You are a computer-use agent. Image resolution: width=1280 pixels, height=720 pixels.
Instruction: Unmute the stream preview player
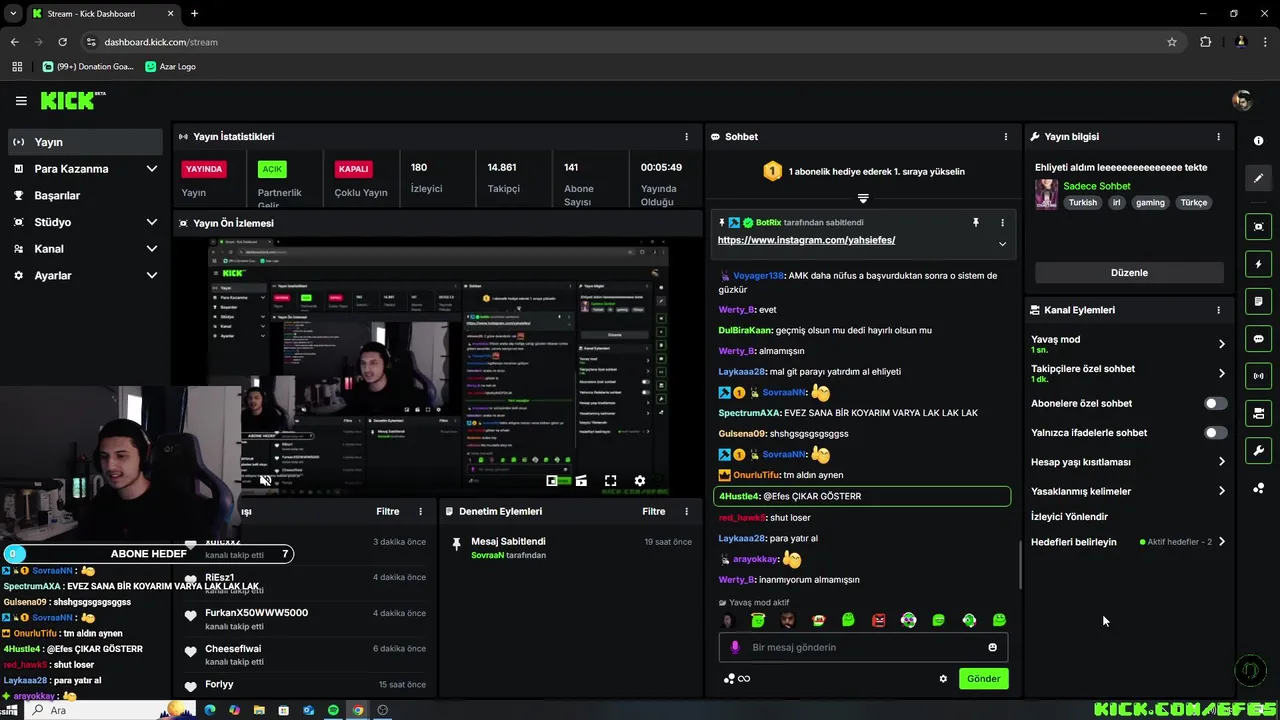click(266, 481)
